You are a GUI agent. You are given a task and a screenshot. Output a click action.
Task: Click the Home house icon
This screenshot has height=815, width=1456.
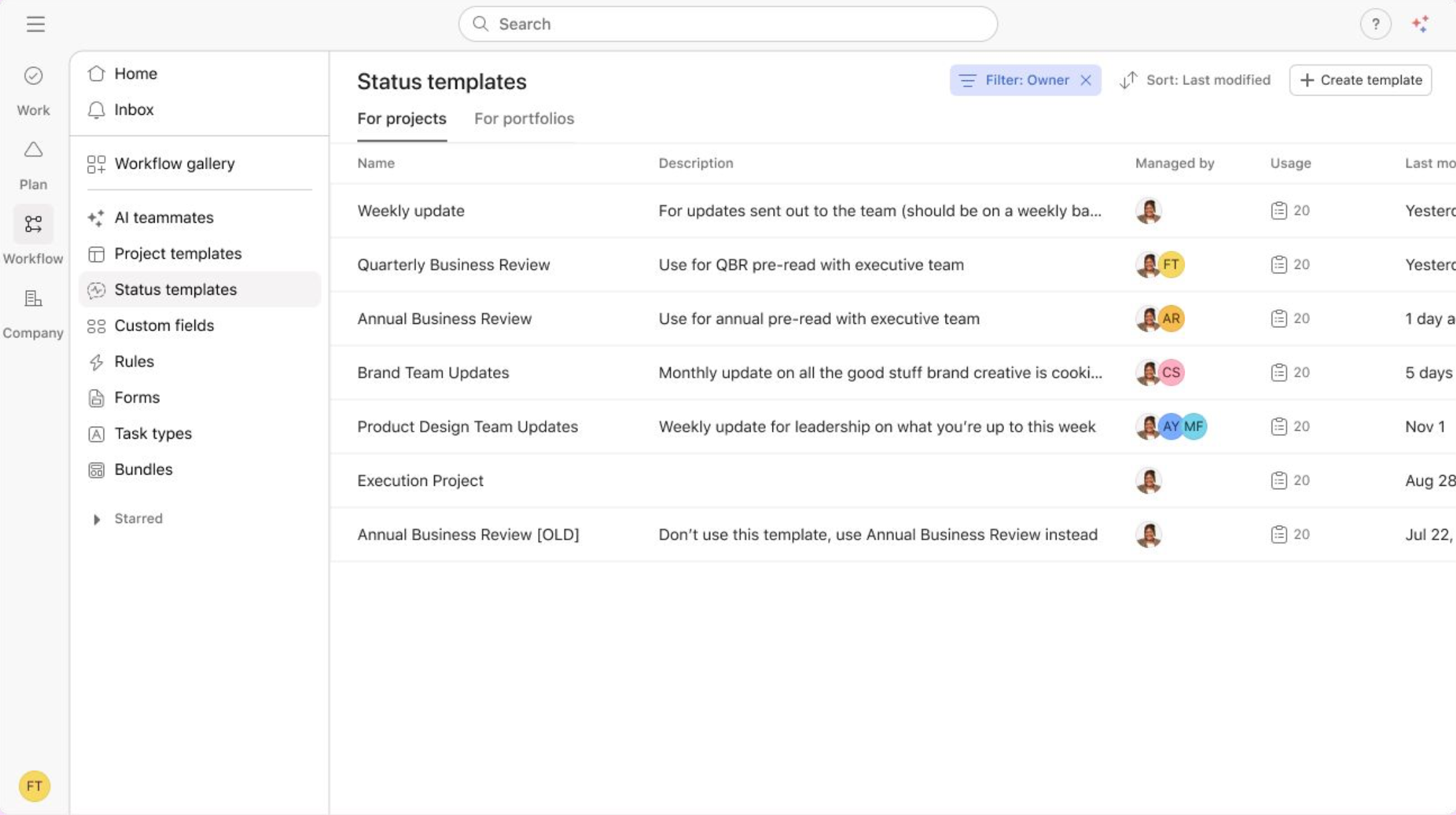(96, 73)
